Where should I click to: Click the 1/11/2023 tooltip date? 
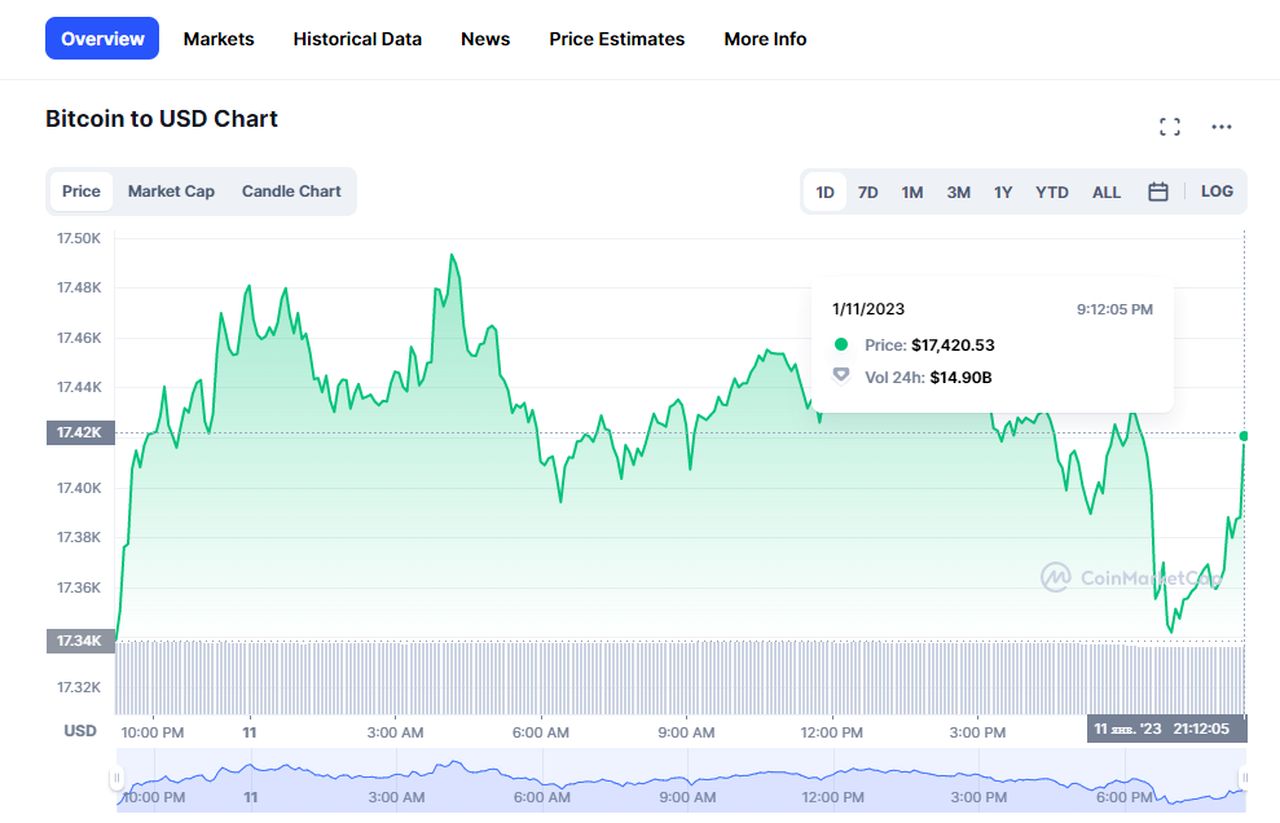tap(868, 309)
